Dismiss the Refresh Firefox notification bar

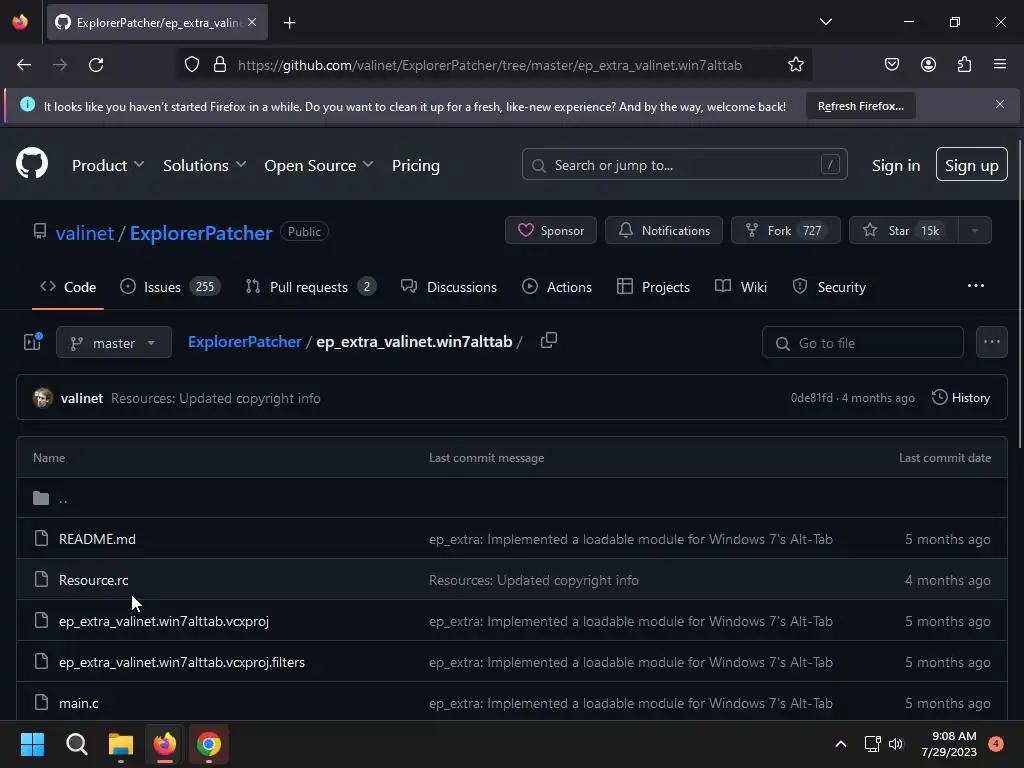coord(1000,104)
